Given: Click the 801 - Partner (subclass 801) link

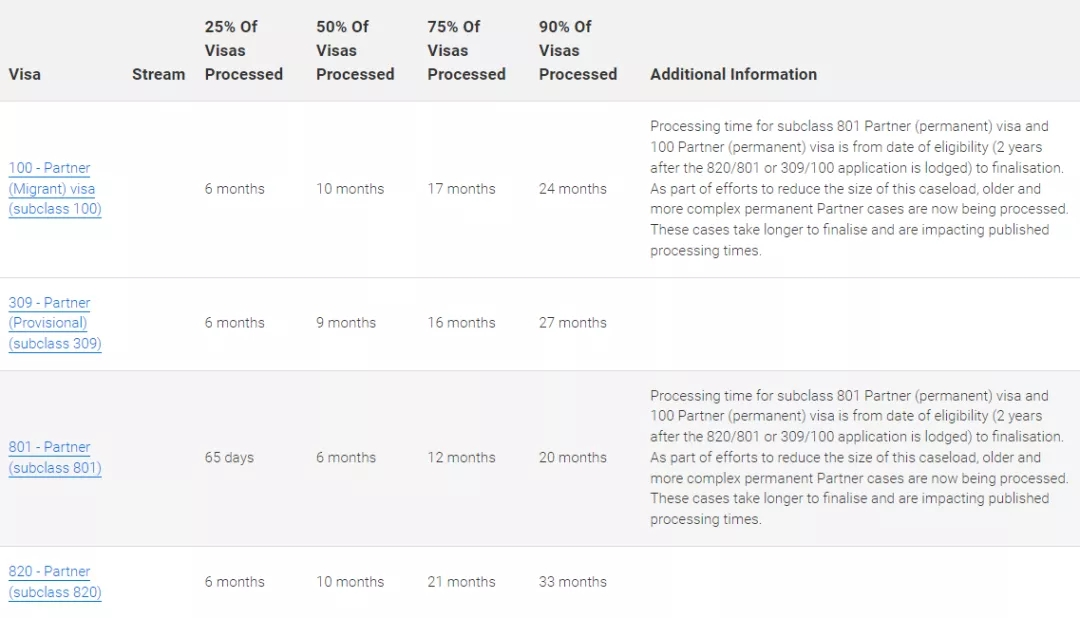Looking at the screenshot, I should 54,457.
